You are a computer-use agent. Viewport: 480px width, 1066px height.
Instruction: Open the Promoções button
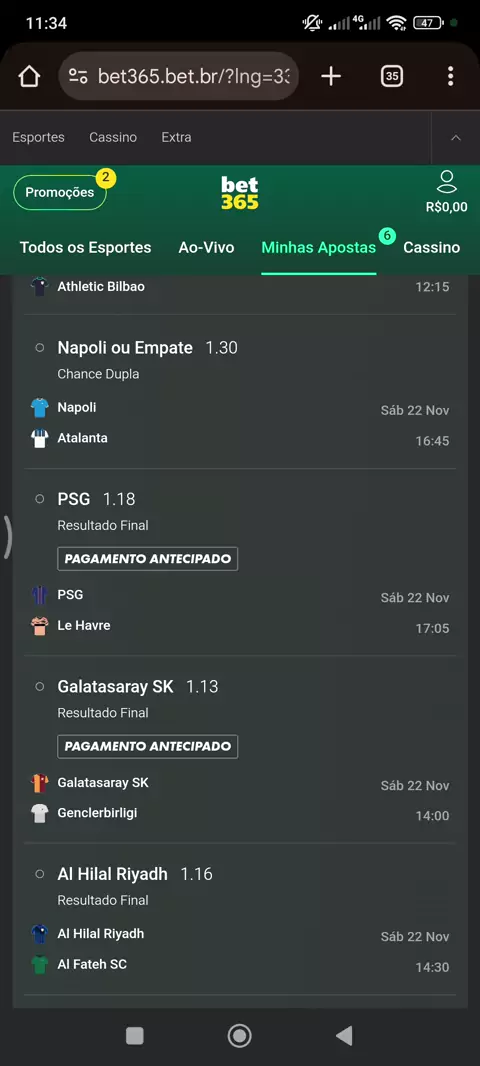coord(60,192)
